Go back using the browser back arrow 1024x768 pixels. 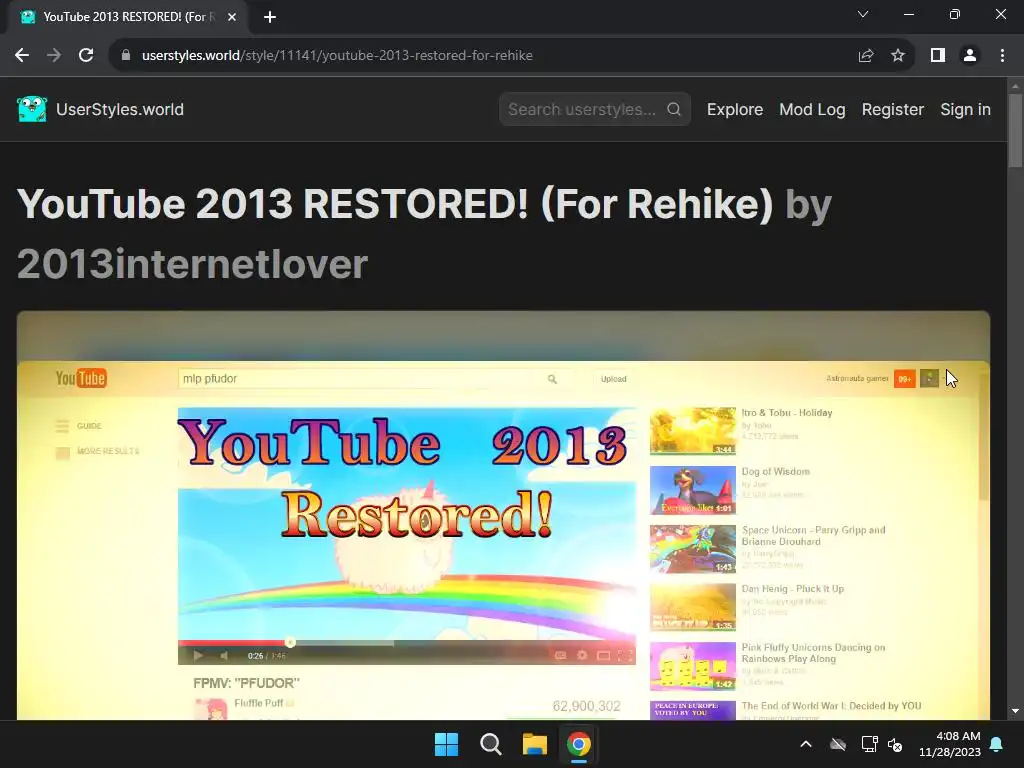(22, 56)
